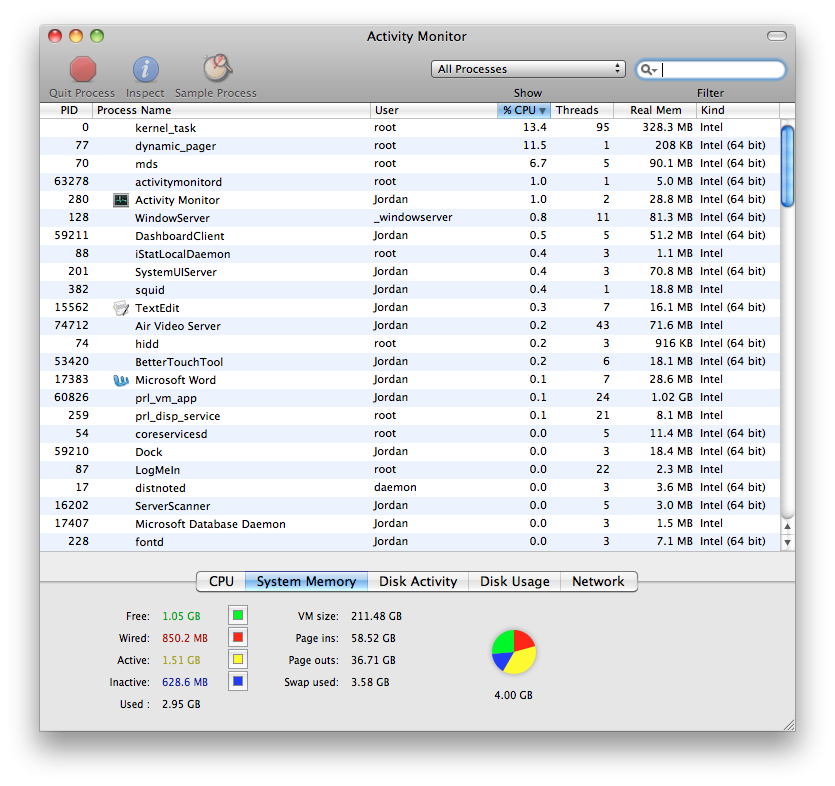The height and width of the screenshot is (786, 835).
Task: Select the prl_disp_service process
Action: pyautogui.click(x=410, y=416)
